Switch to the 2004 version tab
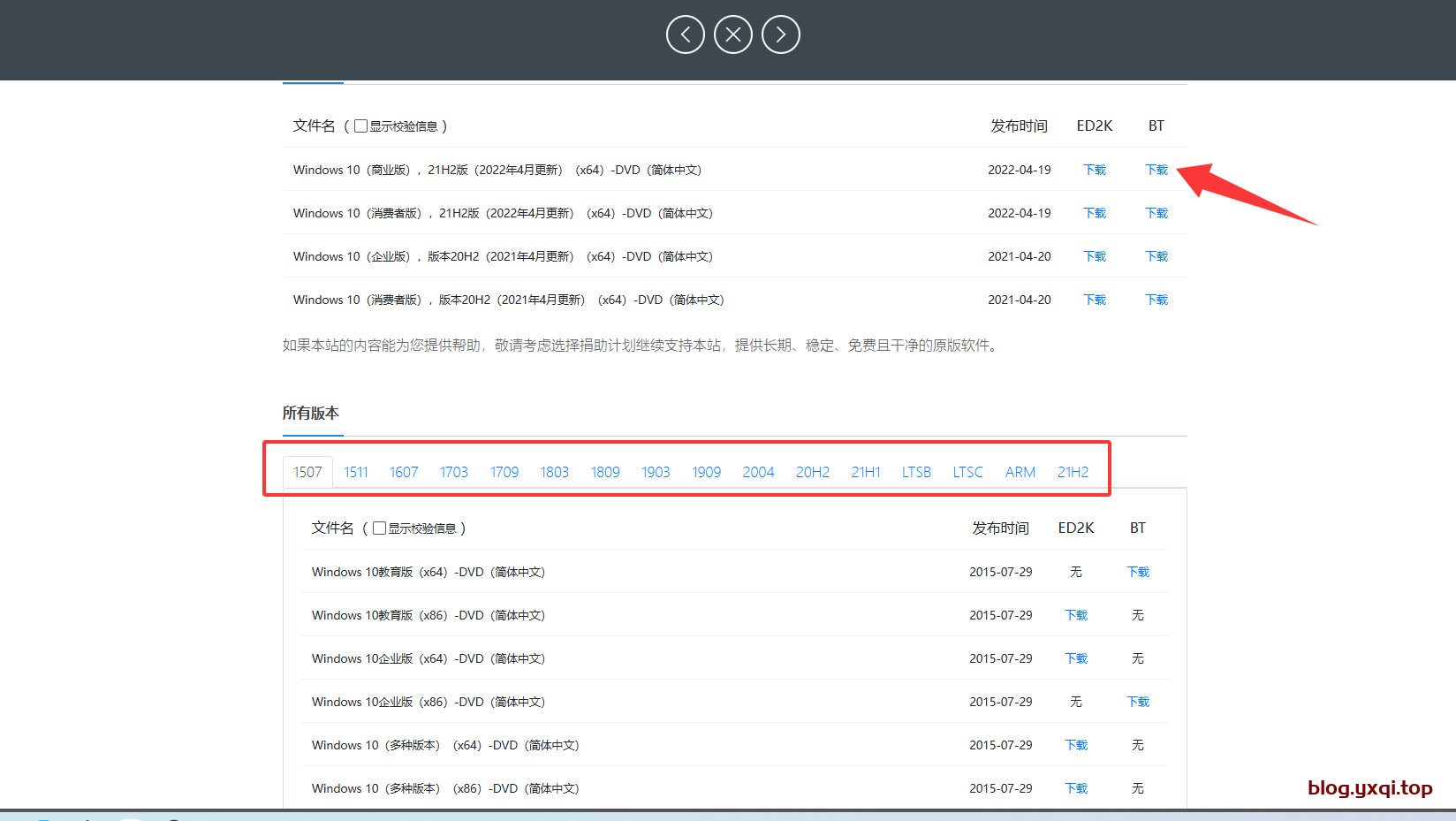This screenshot has height=821, width=1456. tap(758, 472)
